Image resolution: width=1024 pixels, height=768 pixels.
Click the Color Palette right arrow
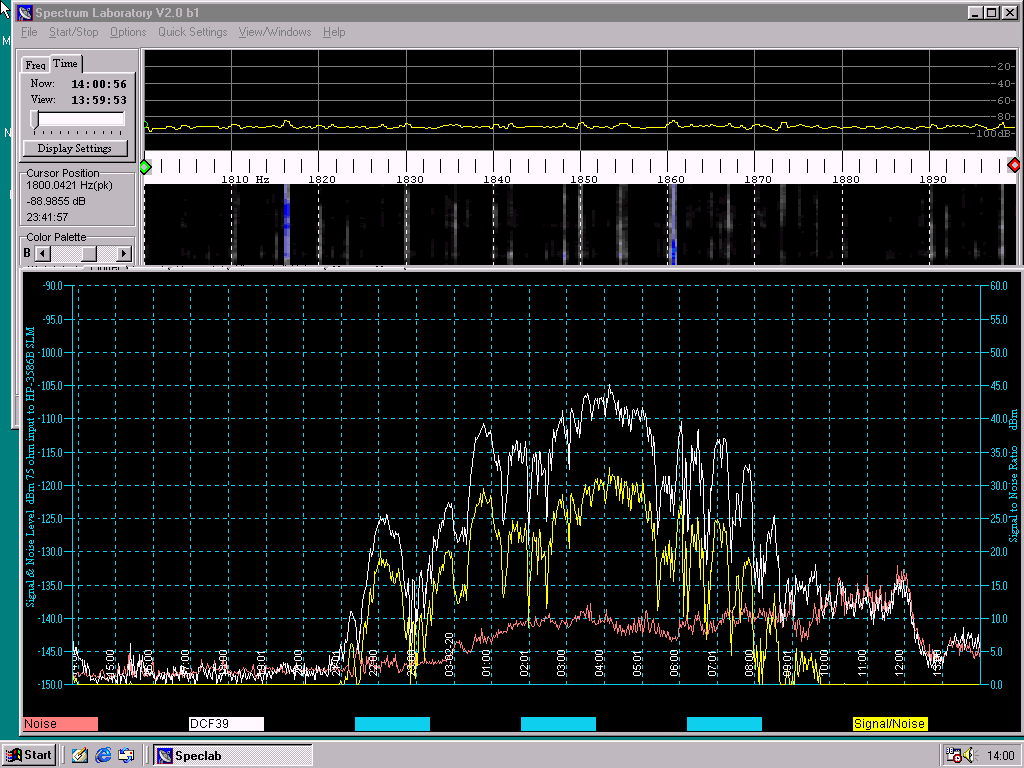tap(123, 253)
